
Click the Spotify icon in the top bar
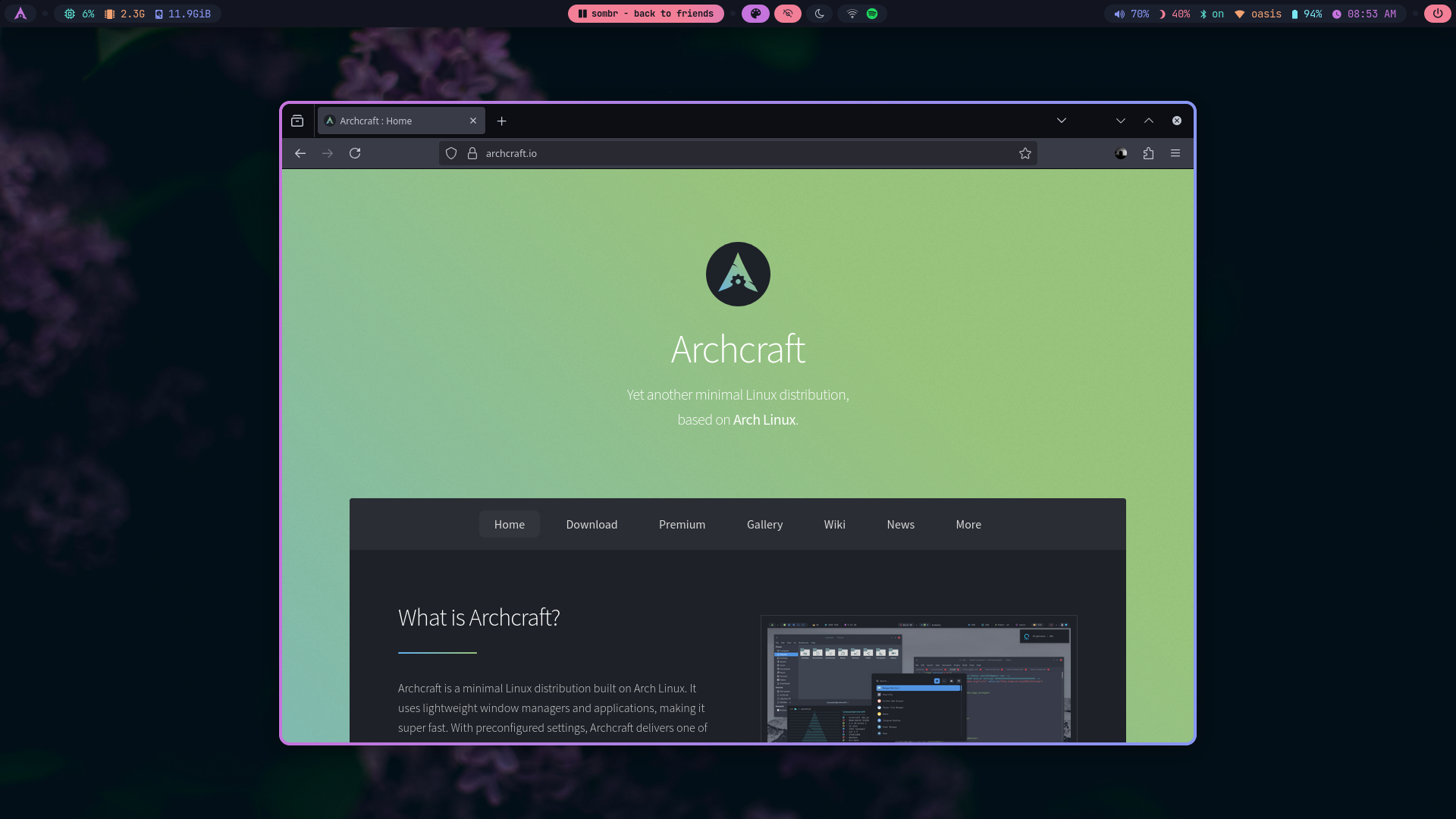(x=872, y=14)
